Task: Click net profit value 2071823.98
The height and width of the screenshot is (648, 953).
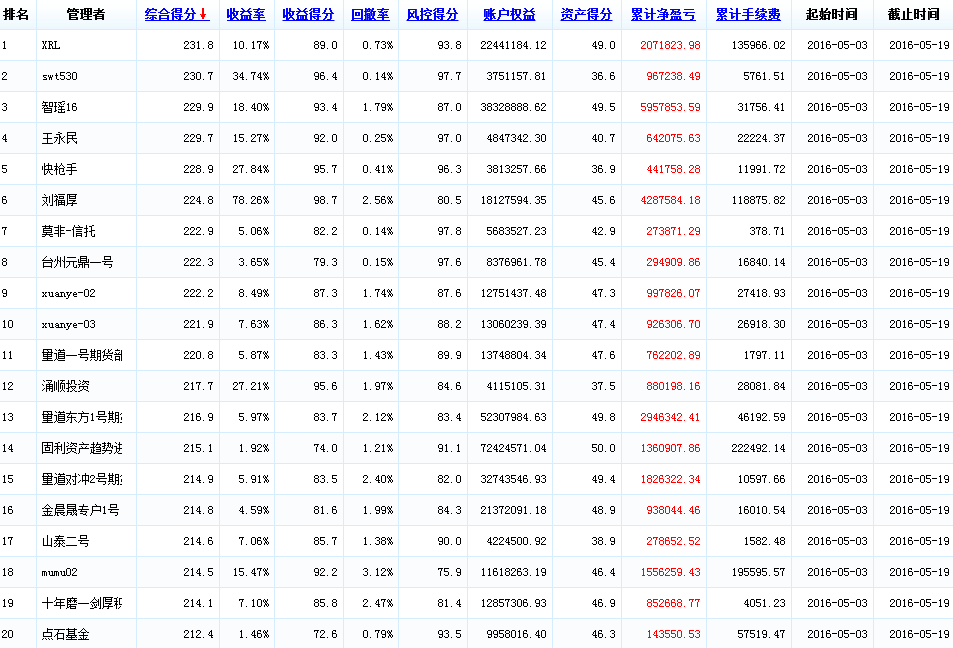Action: point(670,46)
